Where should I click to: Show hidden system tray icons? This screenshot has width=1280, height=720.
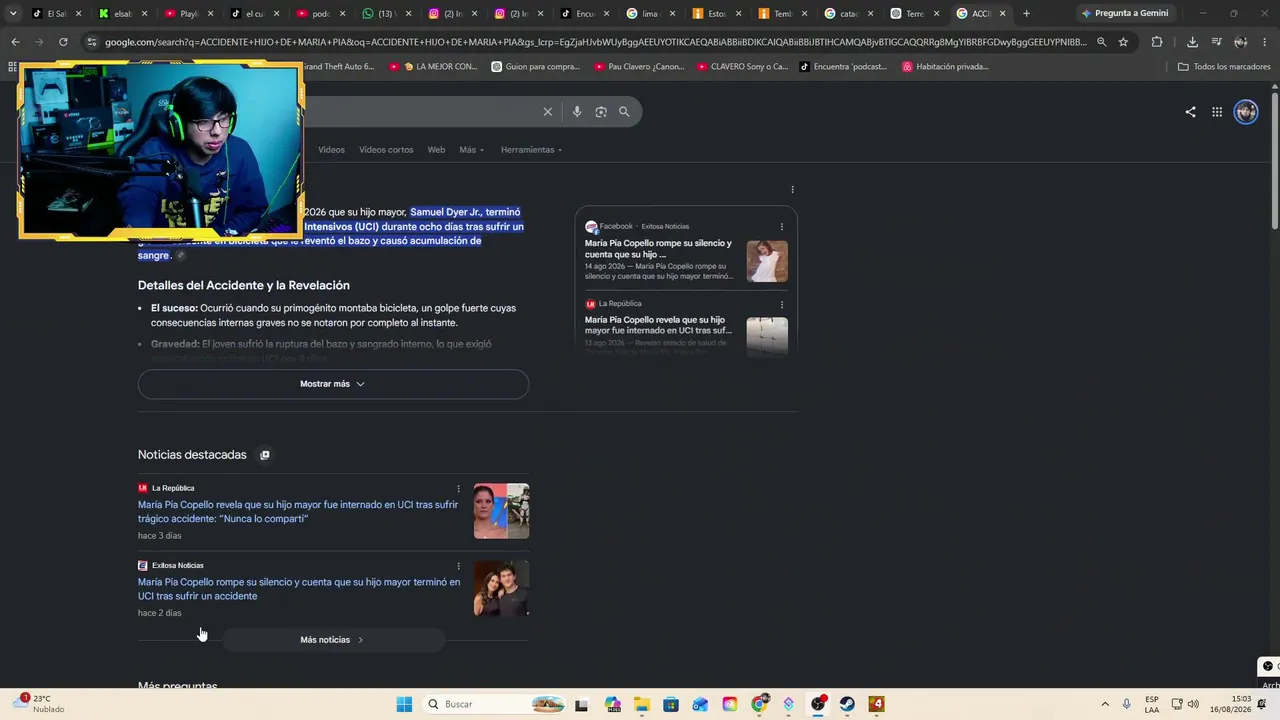coord(1105,704)
